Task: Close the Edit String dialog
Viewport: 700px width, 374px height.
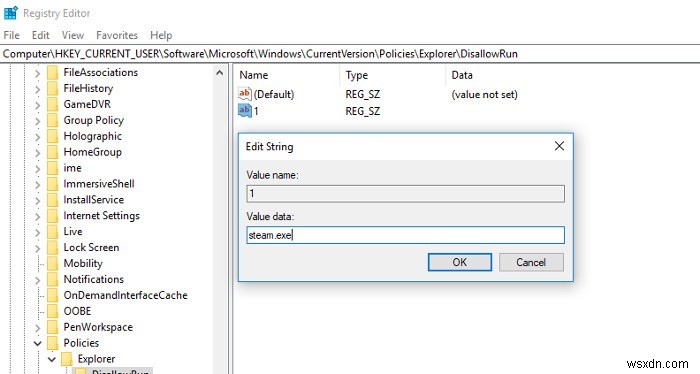Action: (x=559, y=146)
